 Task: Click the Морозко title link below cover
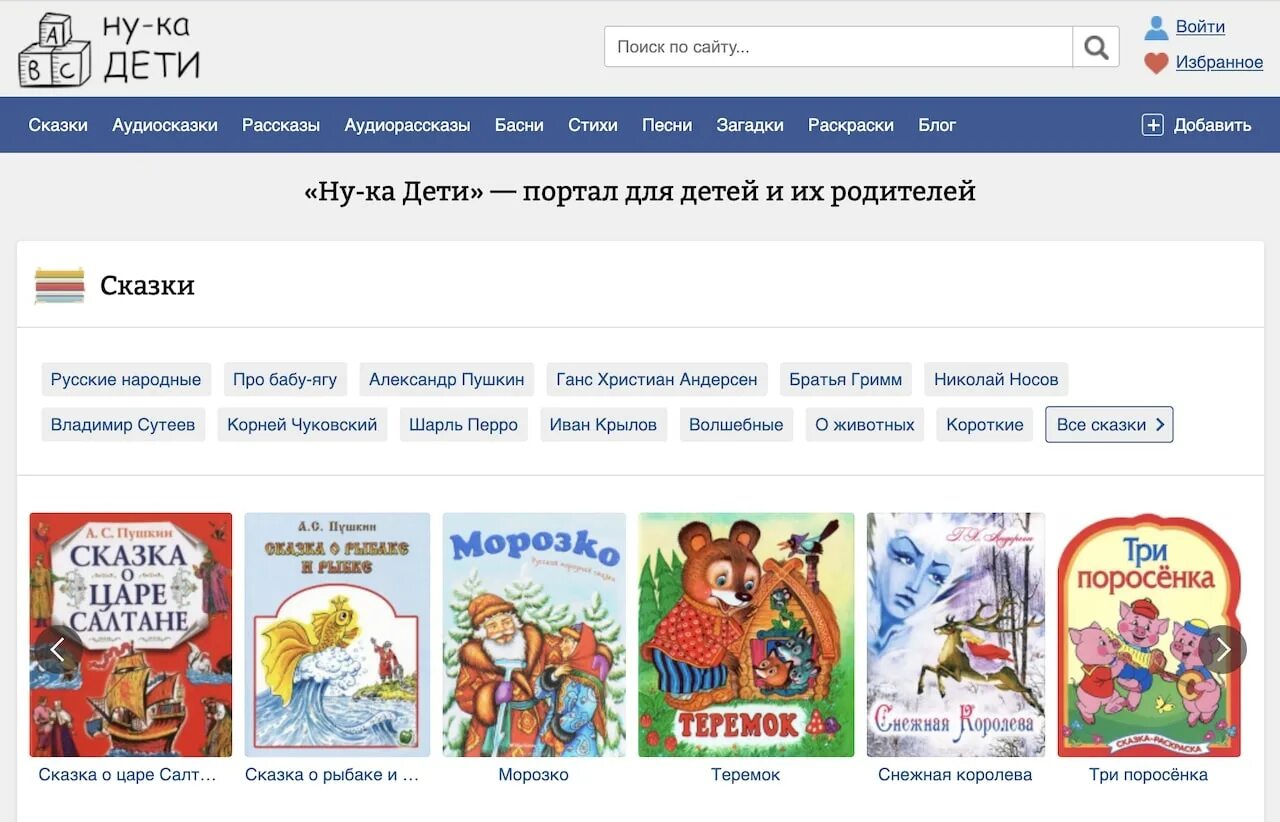[x=533, y=774]
